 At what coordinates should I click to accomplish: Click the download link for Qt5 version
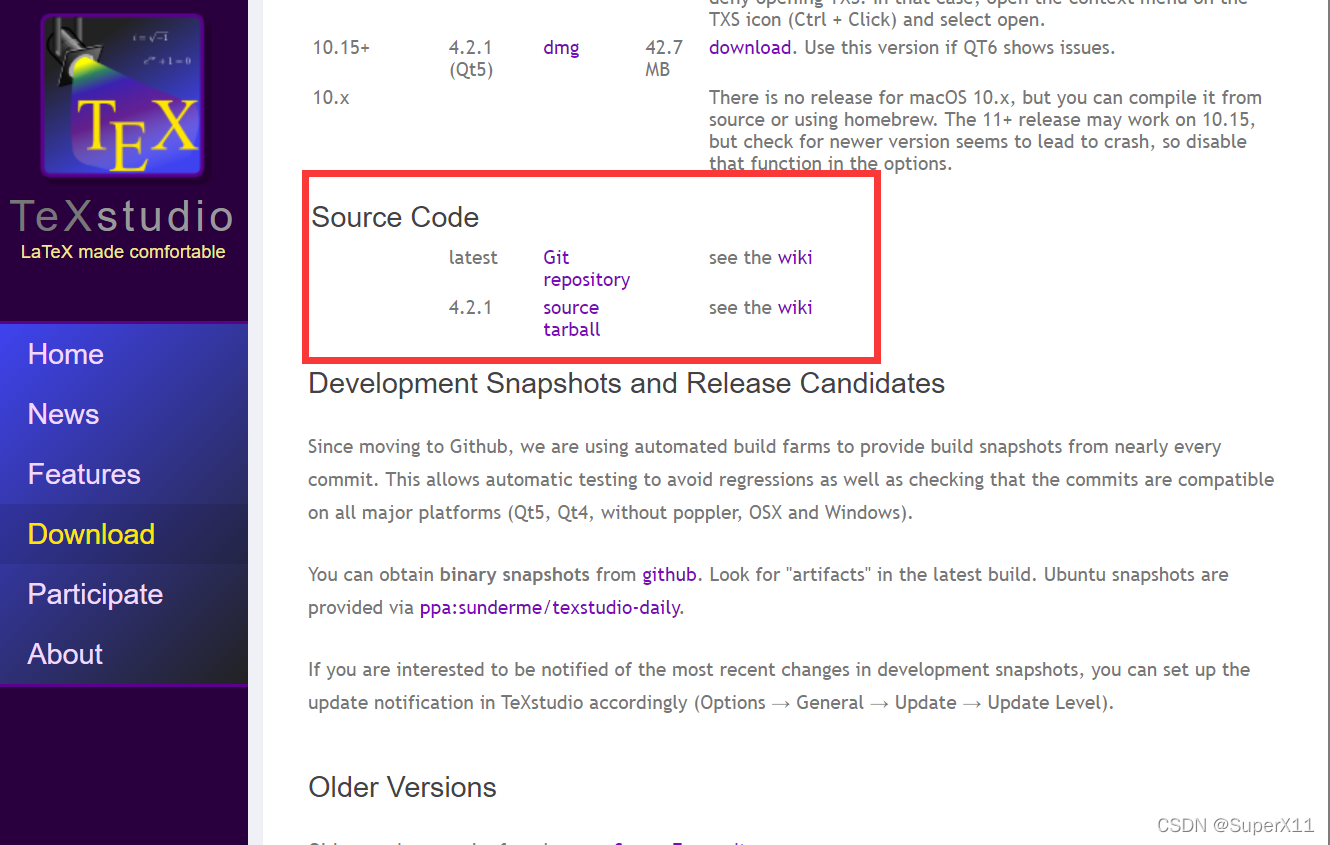[x=750, y=47]
